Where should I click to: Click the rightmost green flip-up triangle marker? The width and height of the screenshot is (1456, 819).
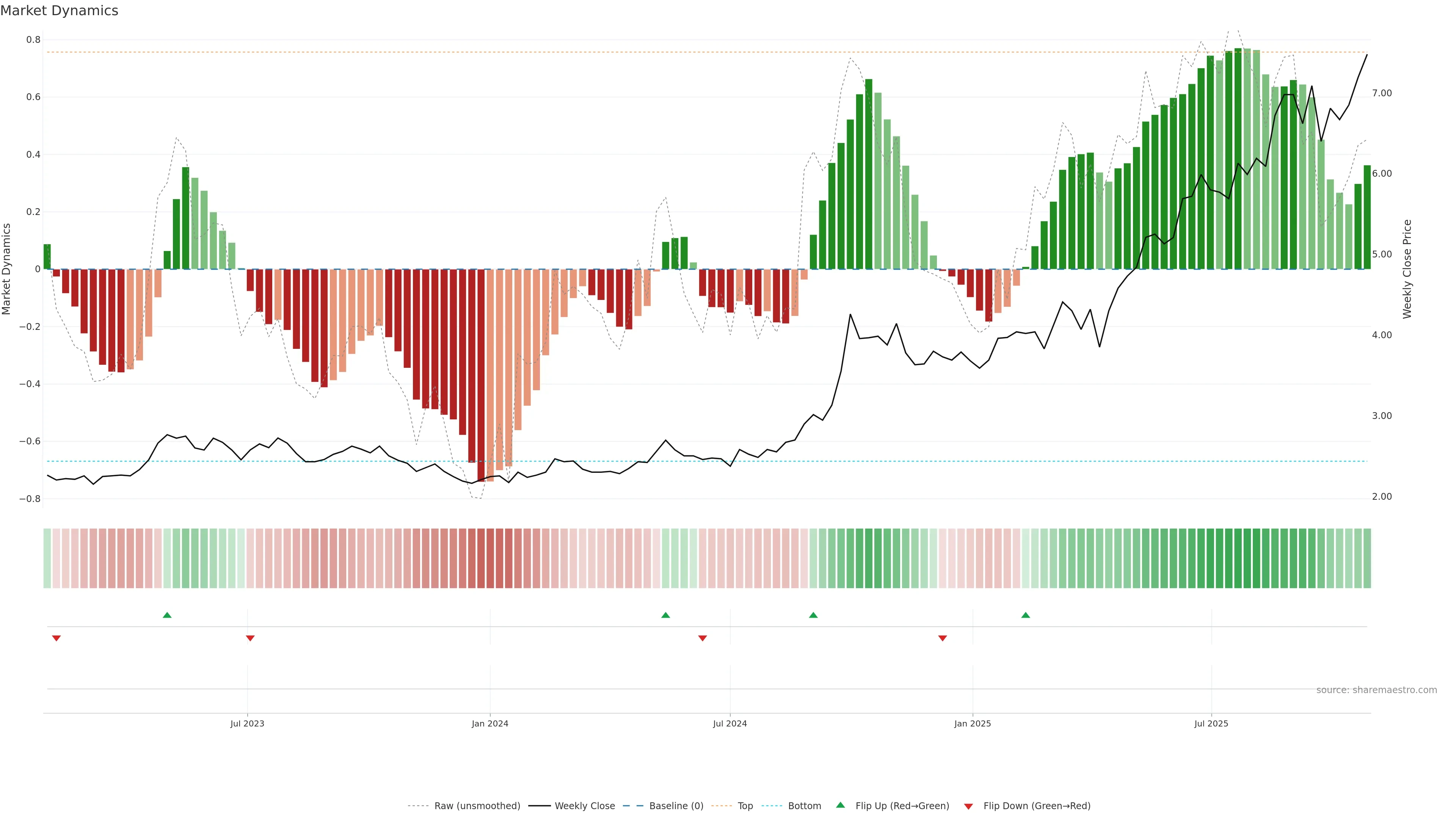[x=1025, y=615]
